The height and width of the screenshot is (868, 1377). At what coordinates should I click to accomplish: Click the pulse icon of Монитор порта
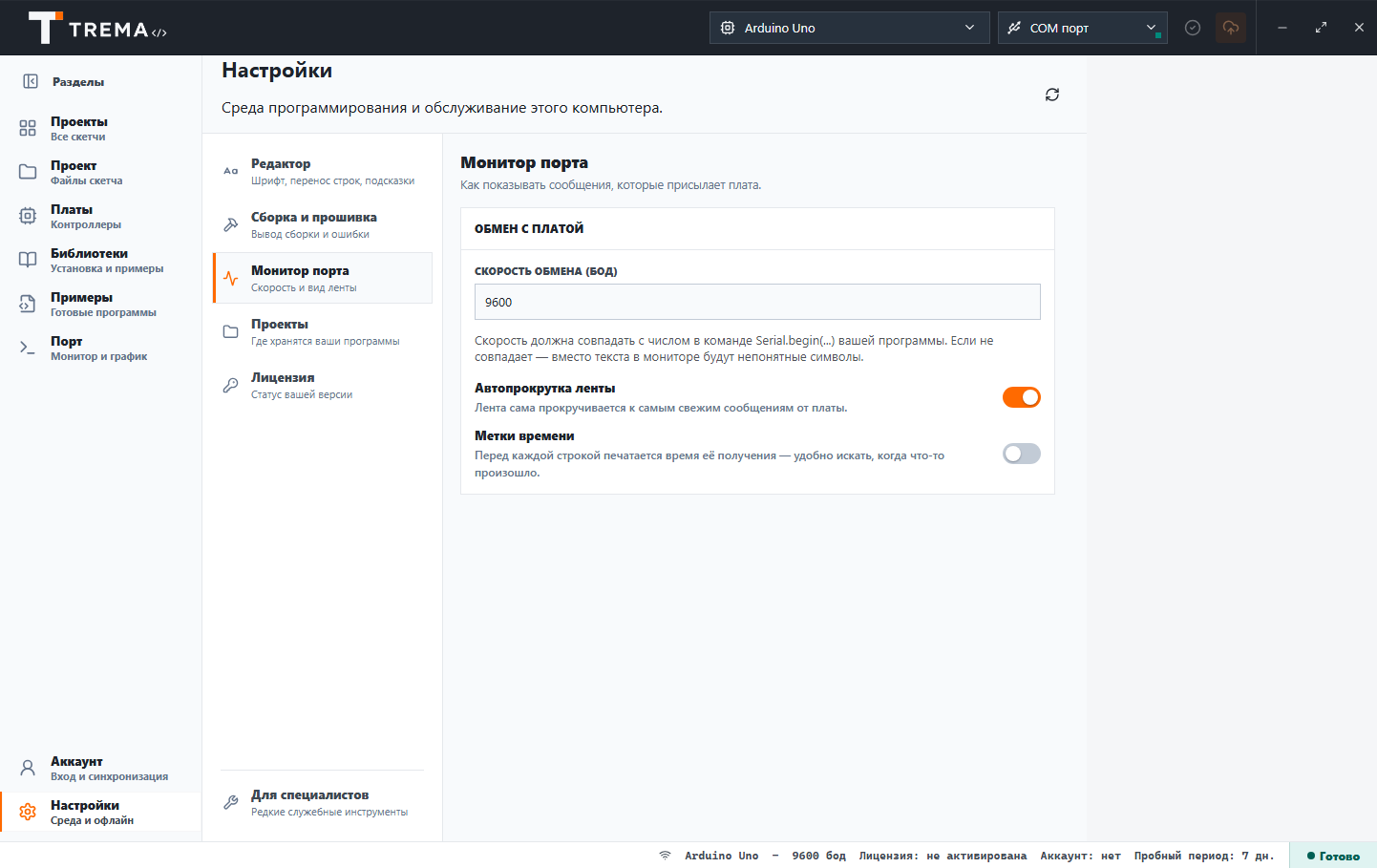click(230, 278)
